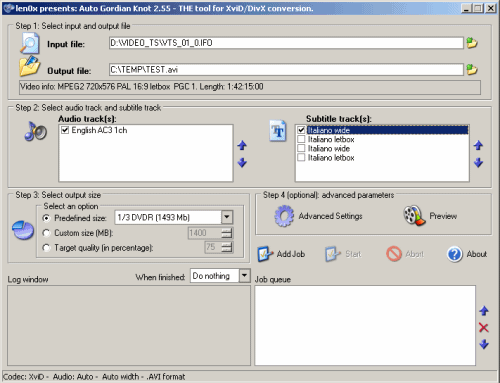Screen dimensions: 500x383
Task: Click status bar Auto width text
Action: pyautogui.click(x=120, y=377)
